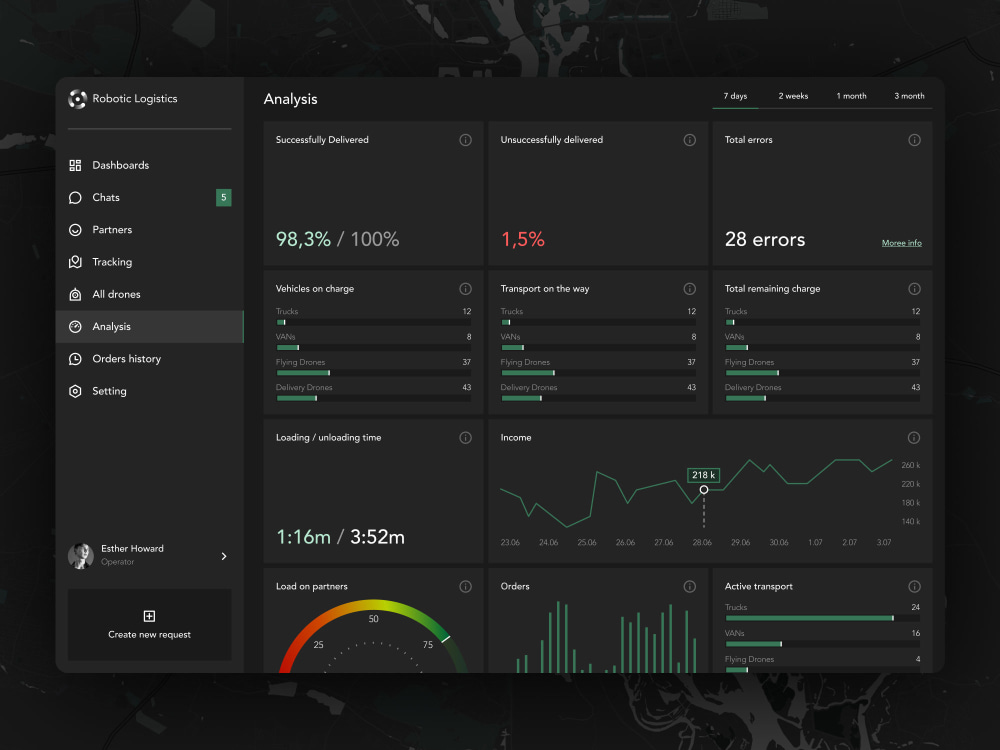This screenshot has height=750, width=1000.
Task: Open info for Total remaining charge
Action: 915,289
